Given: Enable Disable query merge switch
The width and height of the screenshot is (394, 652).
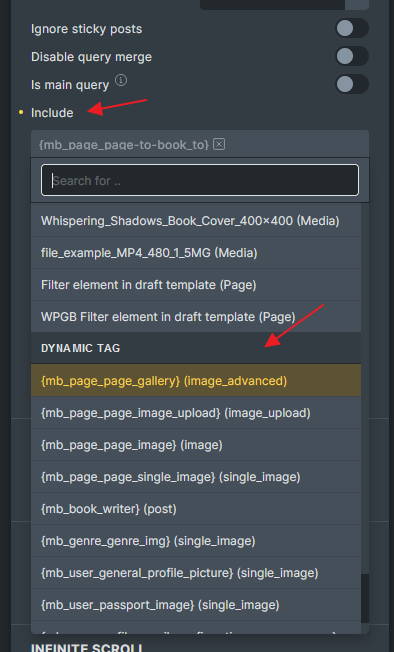Looking at the screenshot, I should [x=352, y=57].
